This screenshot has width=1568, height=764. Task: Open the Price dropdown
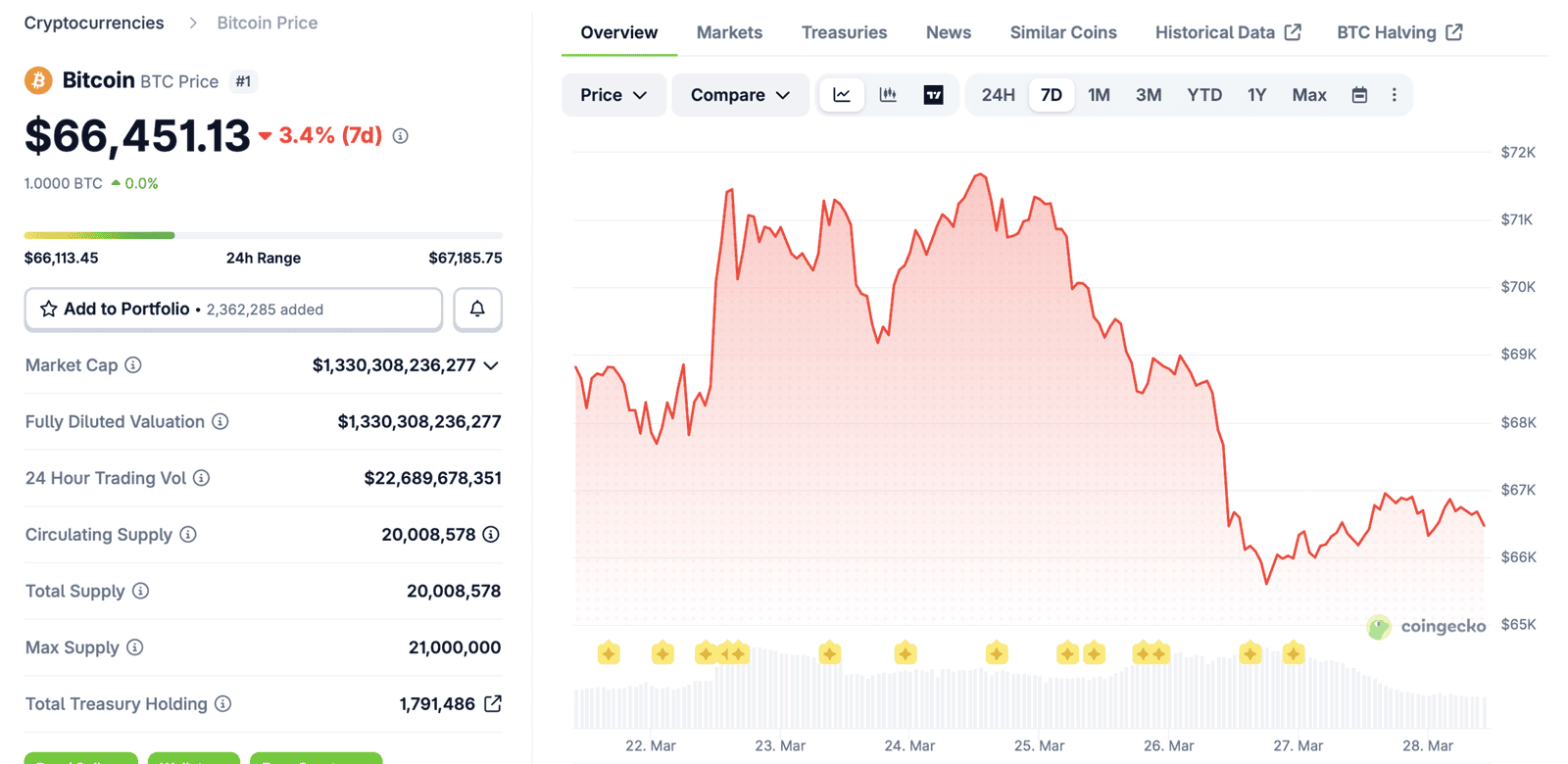coord(613,95)
